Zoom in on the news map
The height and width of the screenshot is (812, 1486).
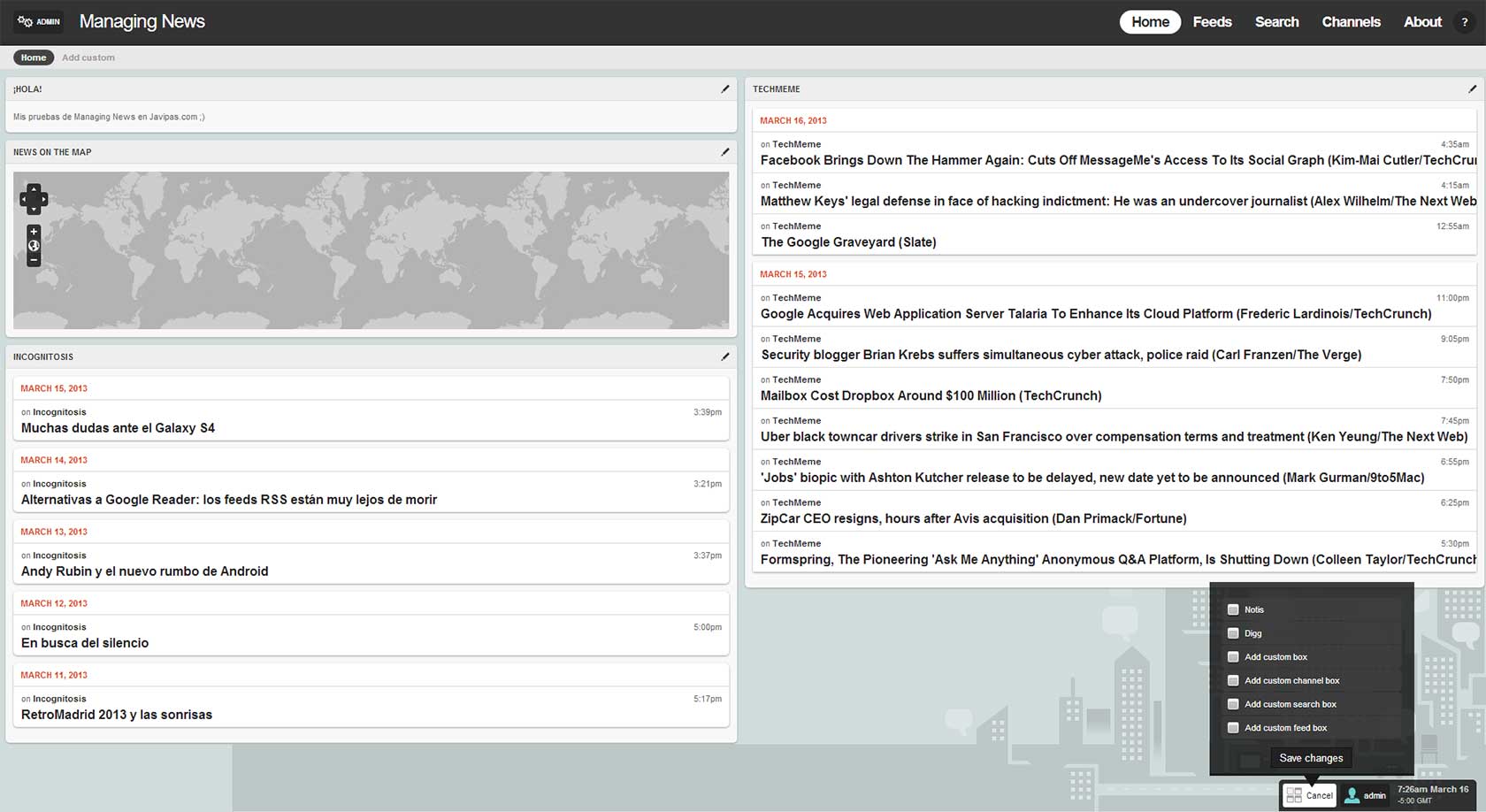(34, 232)
